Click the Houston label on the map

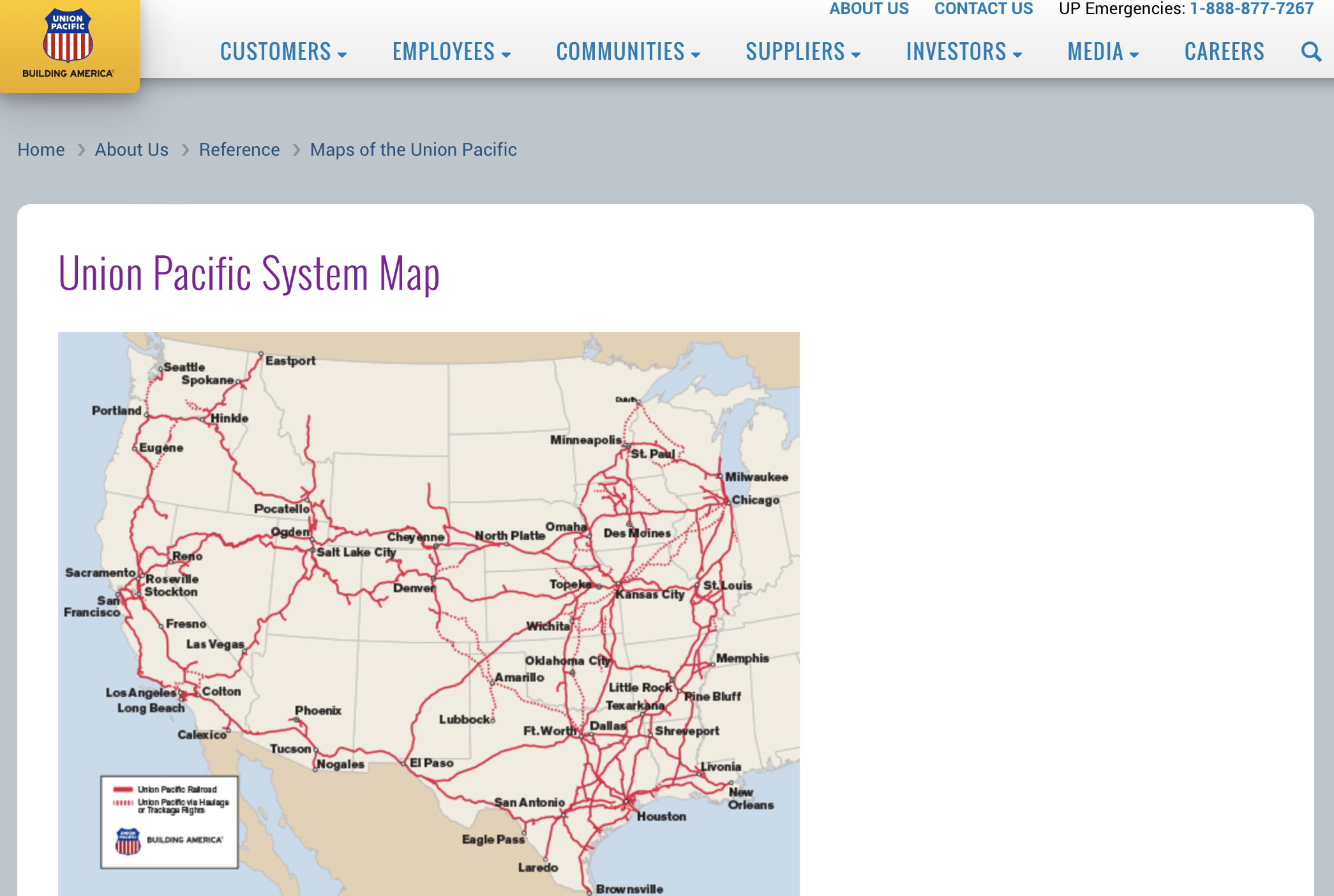point(661,816)
